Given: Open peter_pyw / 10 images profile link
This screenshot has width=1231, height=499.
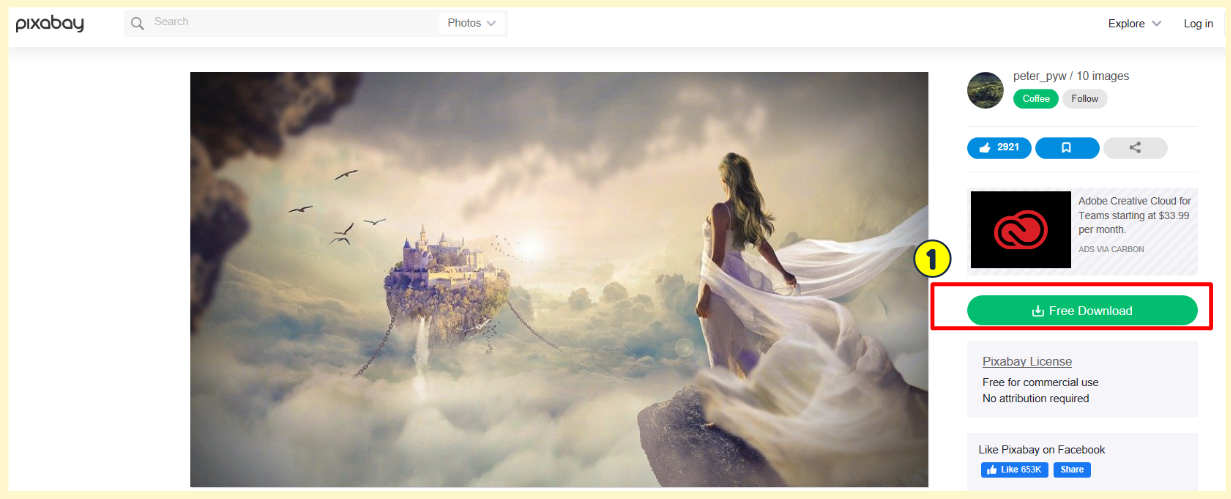Looking at the screenshot, I should point(1070,76).
